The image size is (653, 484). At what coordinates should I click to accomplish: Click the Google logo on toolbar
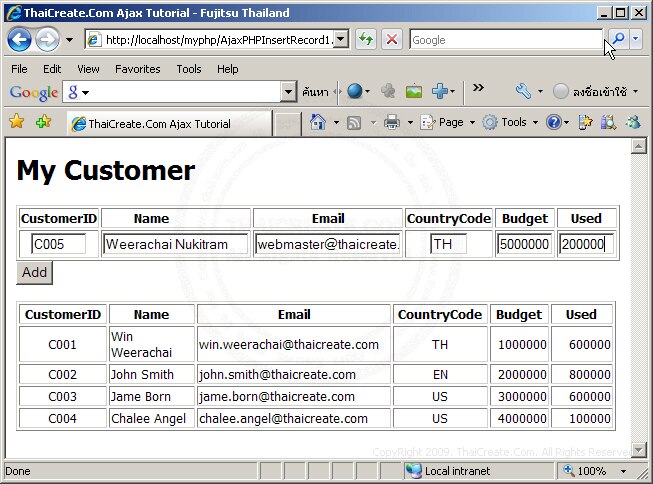point(34,92)
